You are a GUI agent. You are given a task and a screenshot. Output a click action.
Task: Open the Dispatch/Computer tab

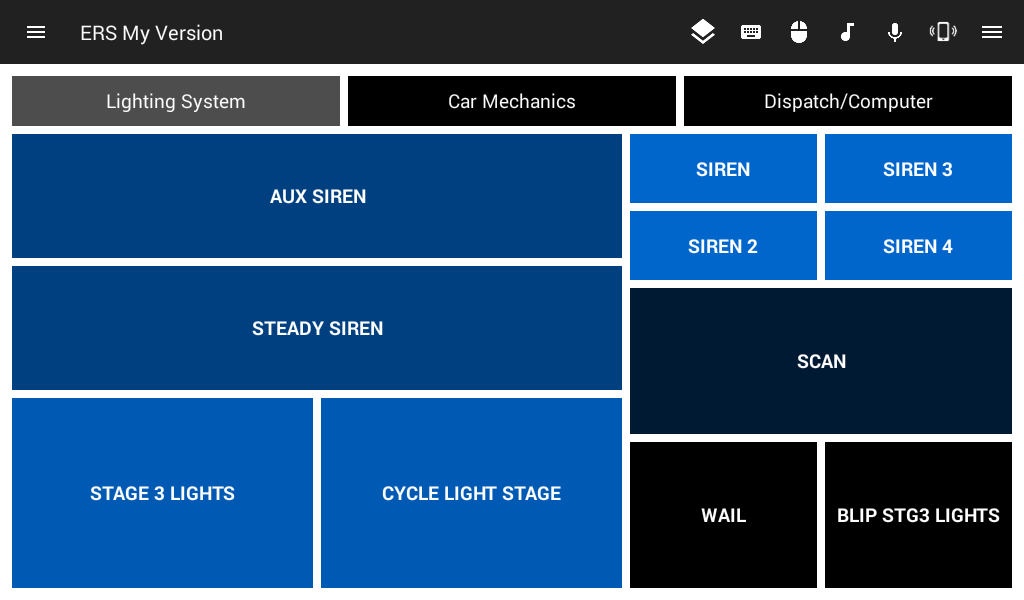pos(848,101)
